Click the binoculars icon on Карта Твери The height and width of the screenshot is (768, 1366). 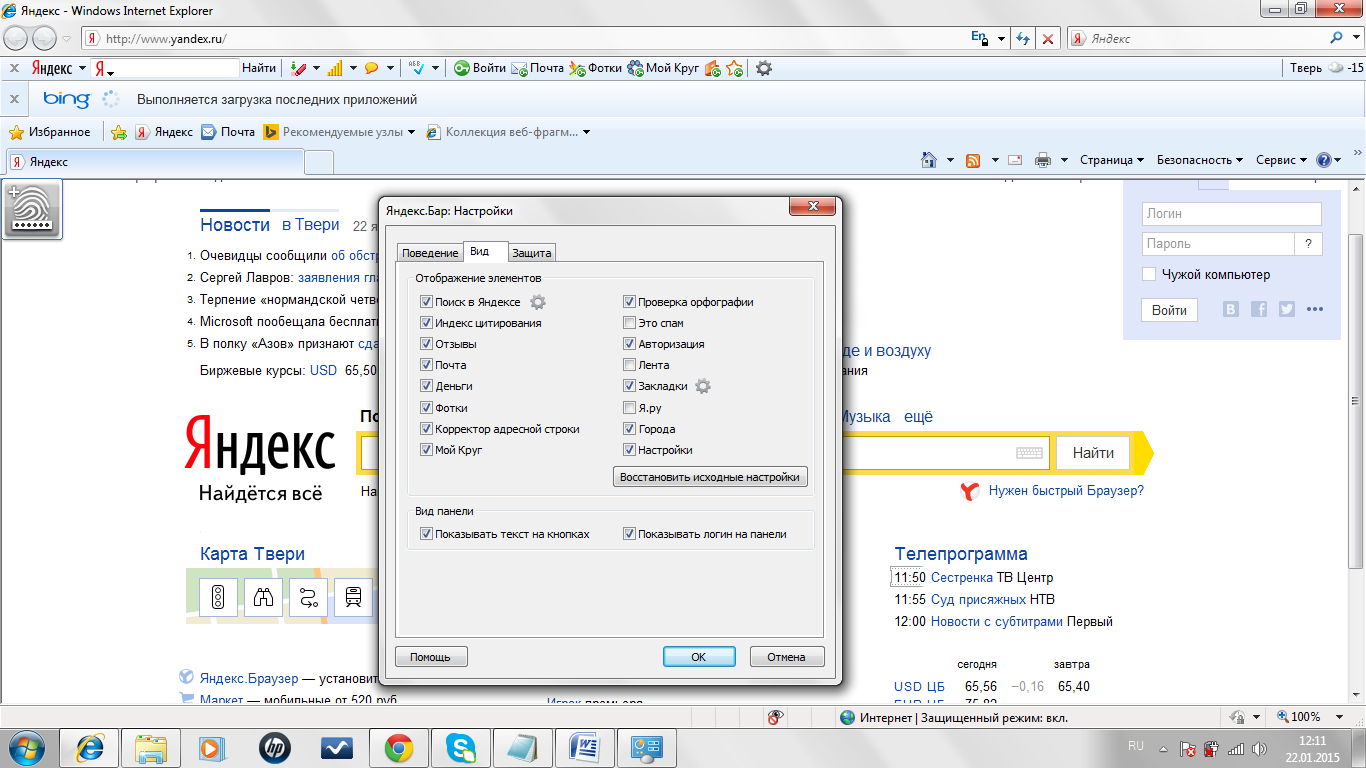coord(263,598)
